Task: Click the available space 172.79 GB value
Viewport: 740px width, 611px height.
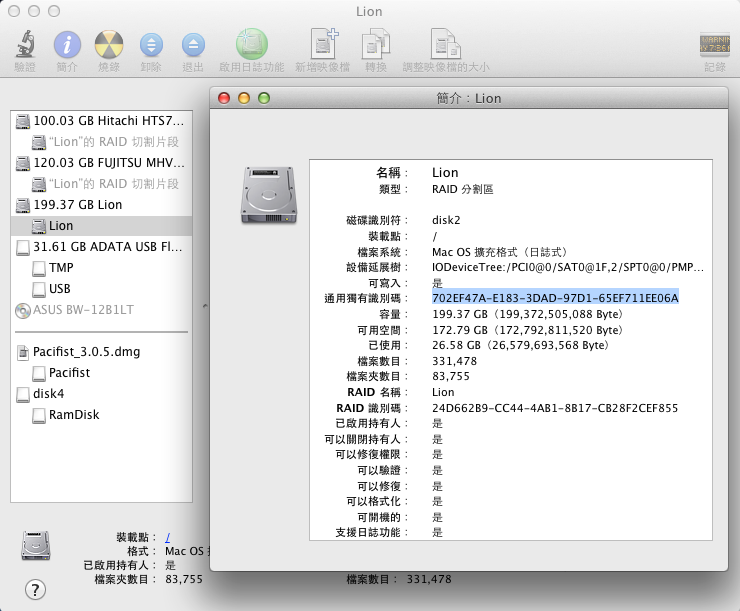Action: [x=527, y=330]
